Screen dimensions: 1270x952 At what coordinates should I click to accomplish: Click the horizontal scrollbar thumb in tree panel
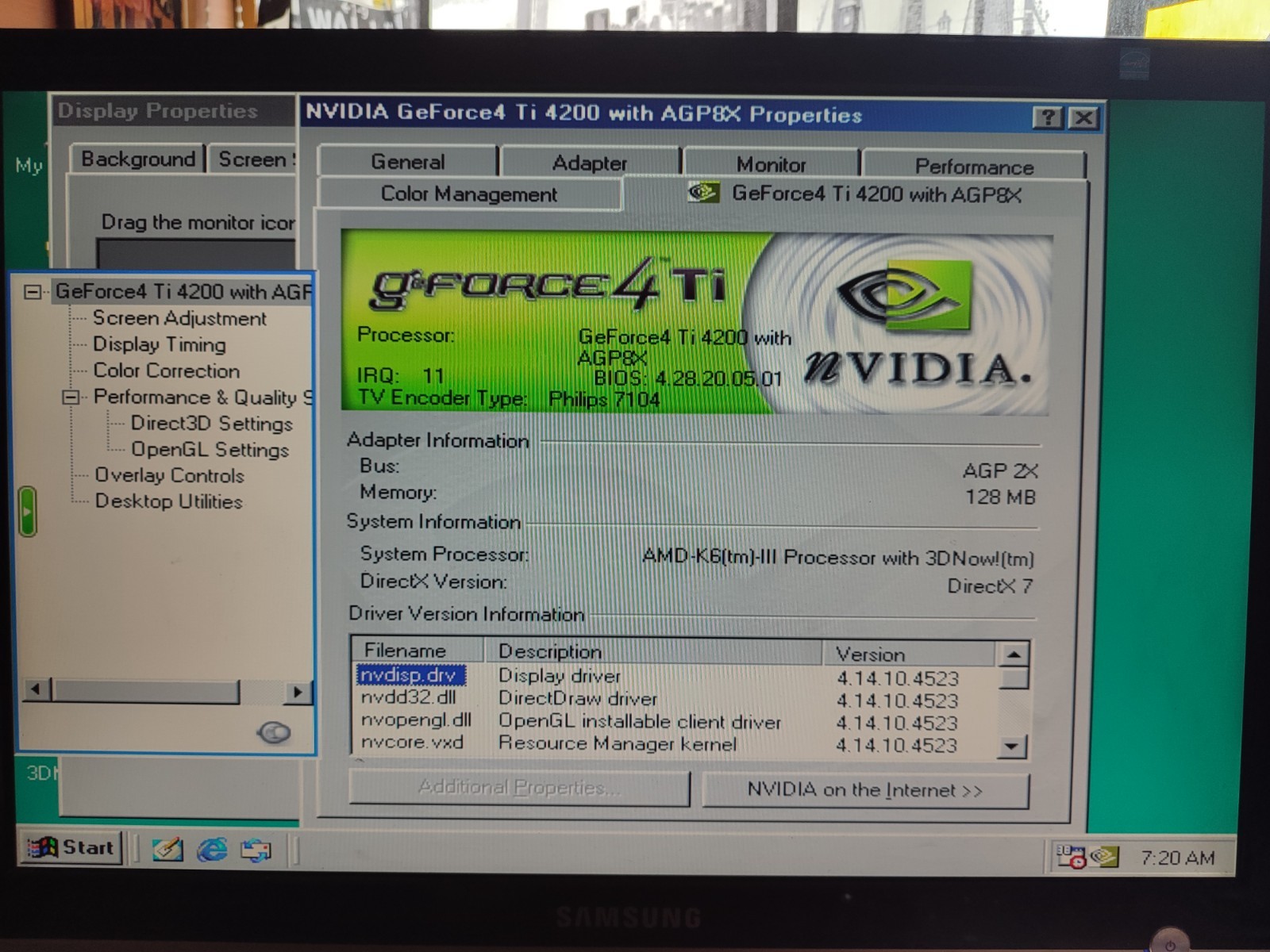tap(145, 691)
